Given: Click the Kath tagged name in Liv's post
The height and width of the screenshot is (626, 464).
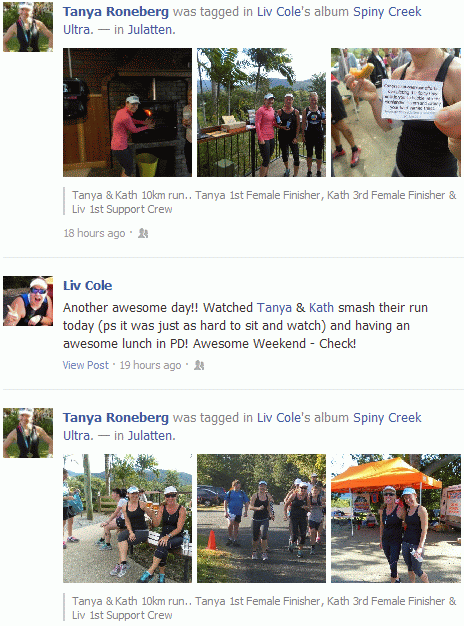Looking at the screenshot, I should pos(321,308).
